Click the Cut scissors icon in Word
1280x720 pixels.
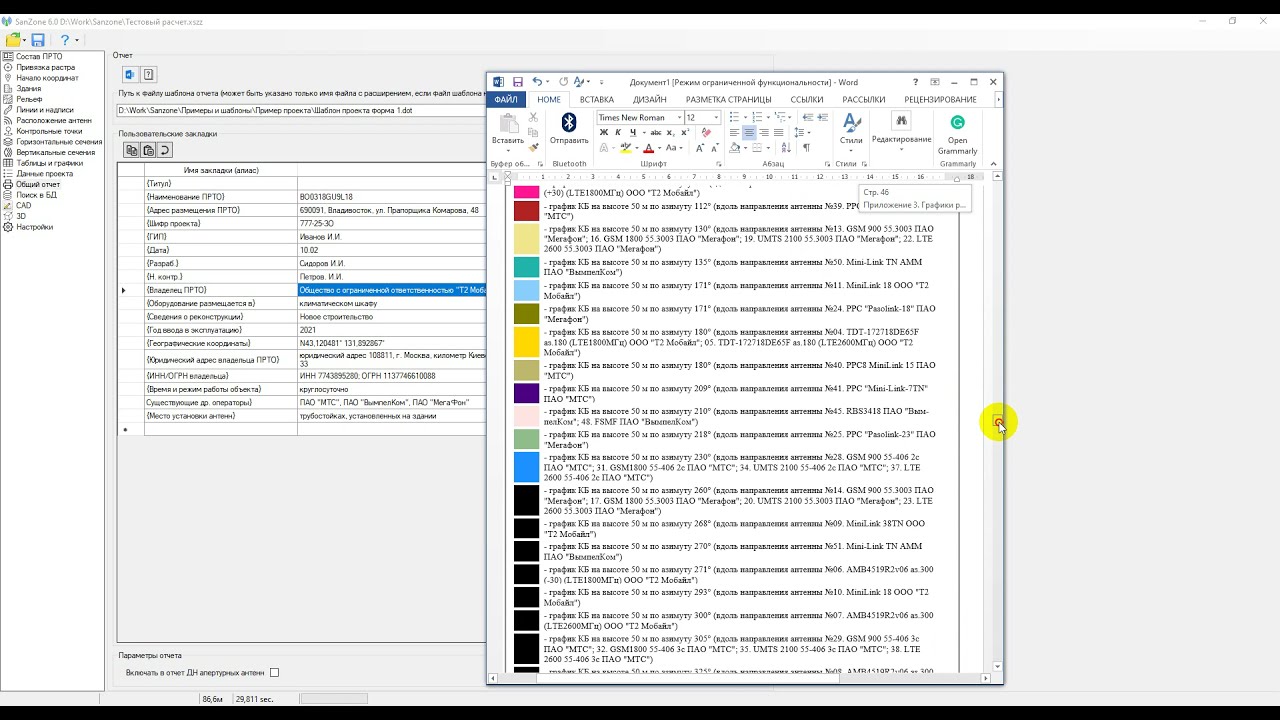(x=533, y=117)
